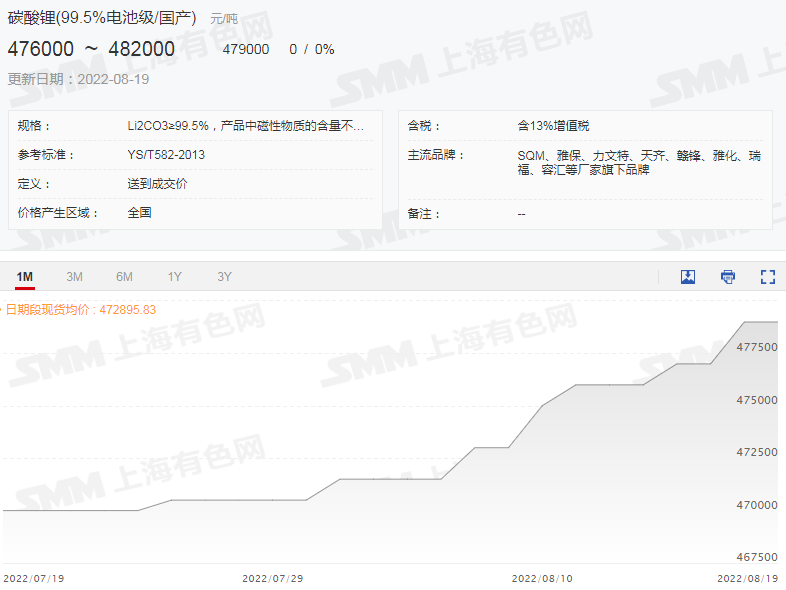Click the definition value 送到成交价
Screen dimensions: 786x590
coord(157,184)
